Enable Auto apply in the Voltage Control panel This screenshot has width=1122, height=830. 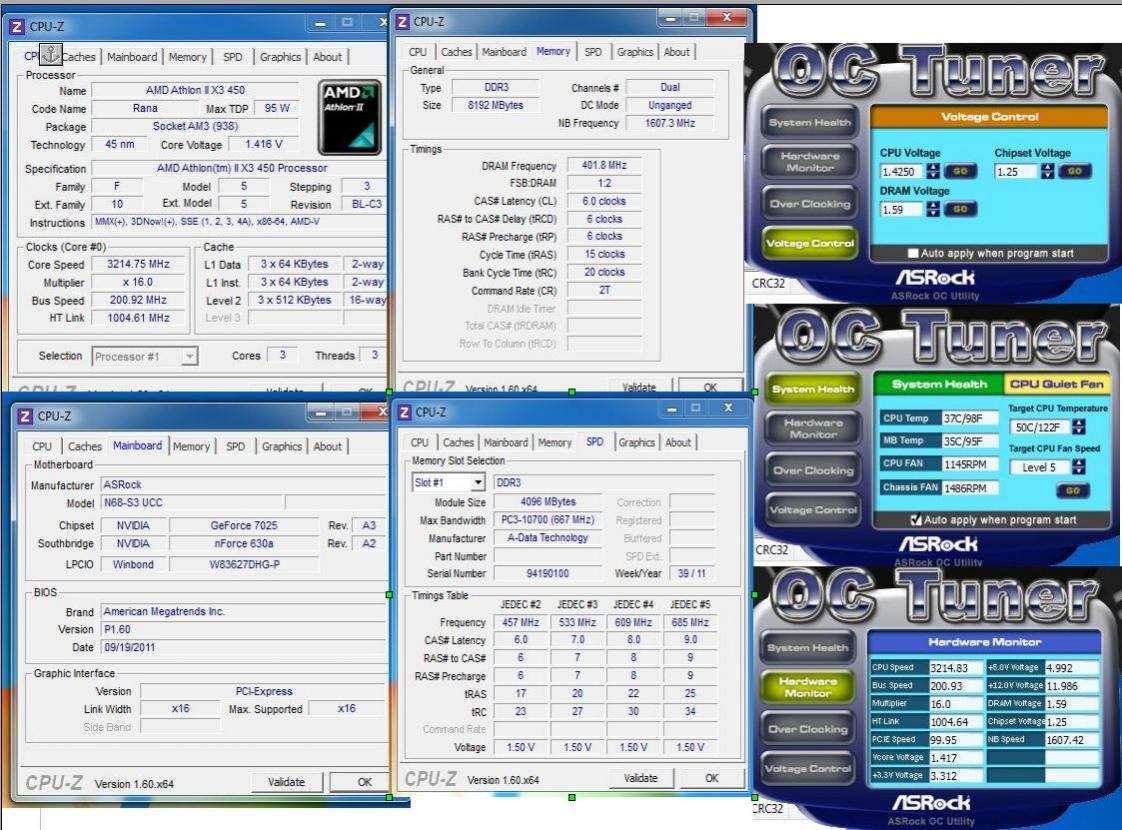(x=913, y=253)
